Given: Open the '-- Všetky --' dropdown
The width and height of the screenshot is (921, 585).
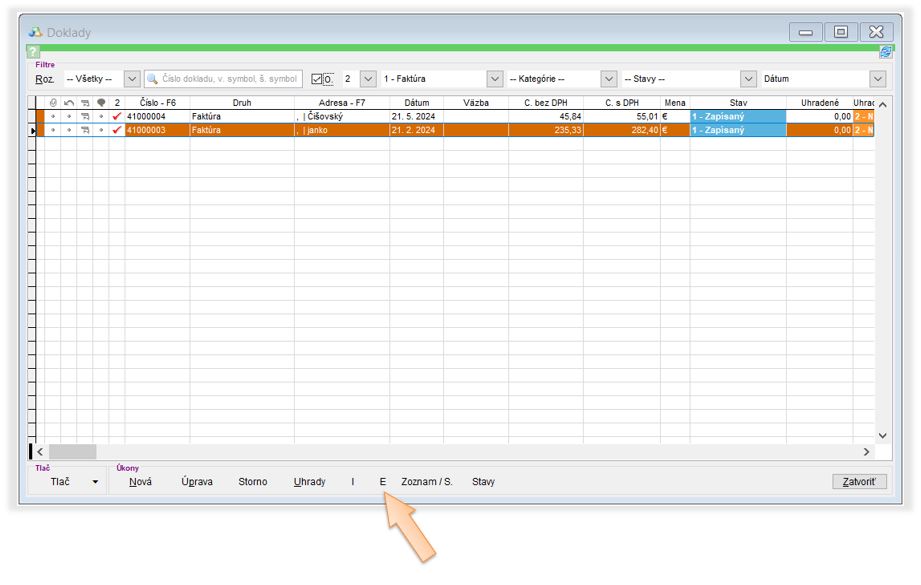Looking at the screenshot, I should [x=131, y=79].
